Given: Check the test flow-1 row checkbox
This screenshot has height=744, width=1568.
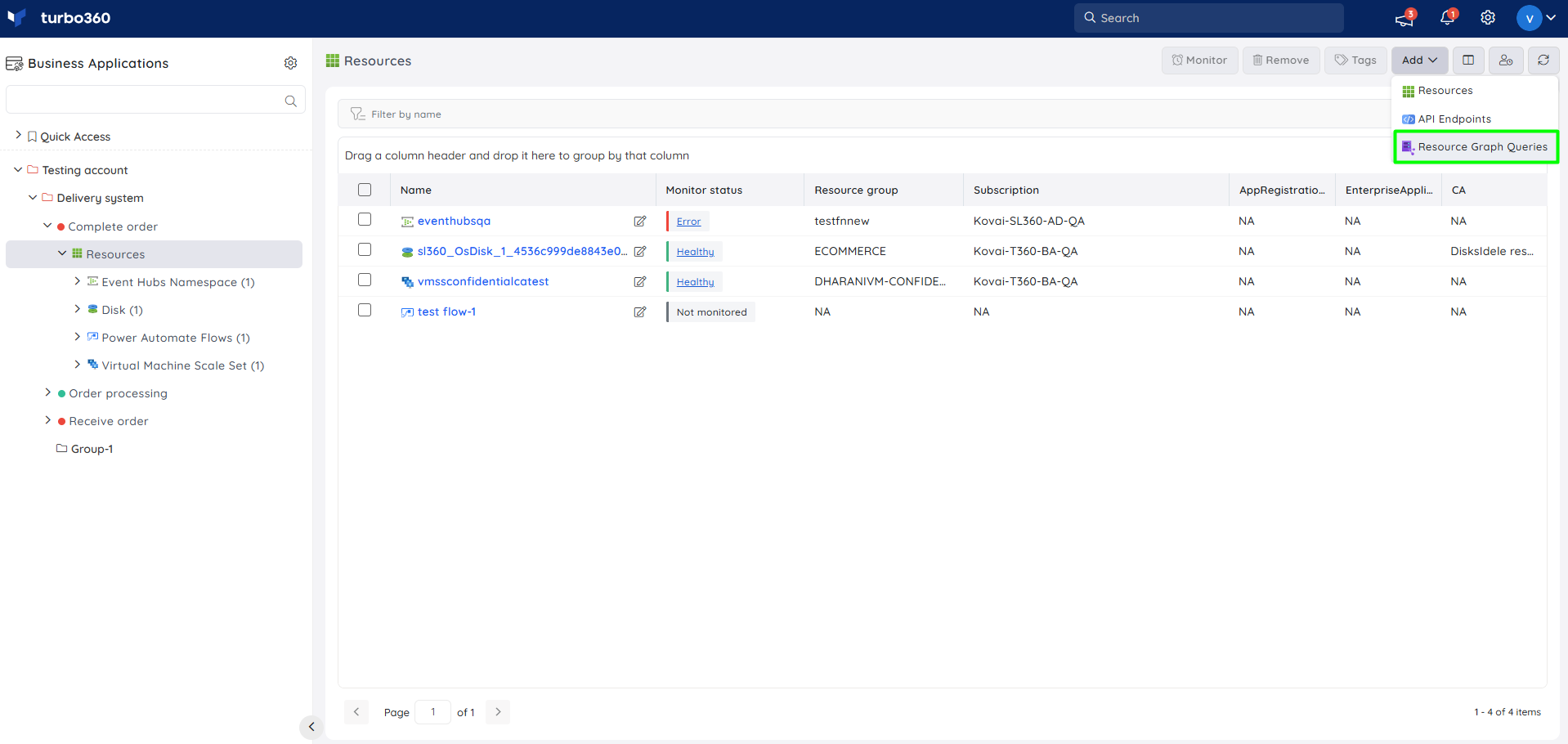Looking at the screenshot, I should (x=365, y=310).
